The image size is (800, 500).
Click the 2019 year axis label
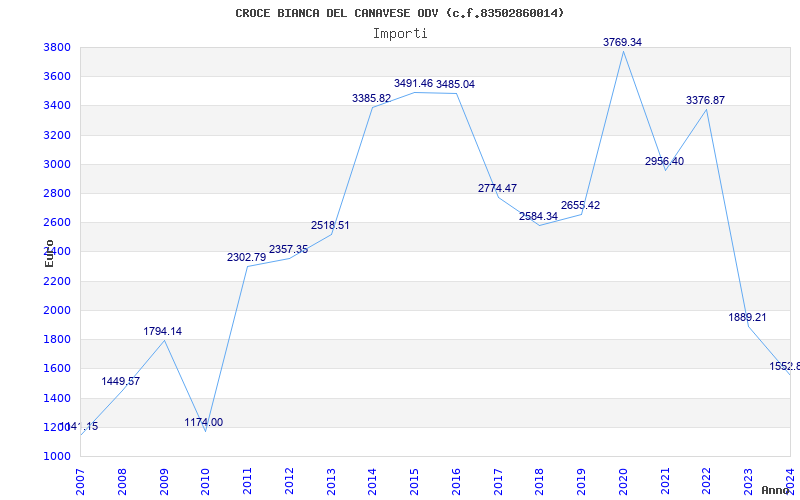[x=582, y=482]
